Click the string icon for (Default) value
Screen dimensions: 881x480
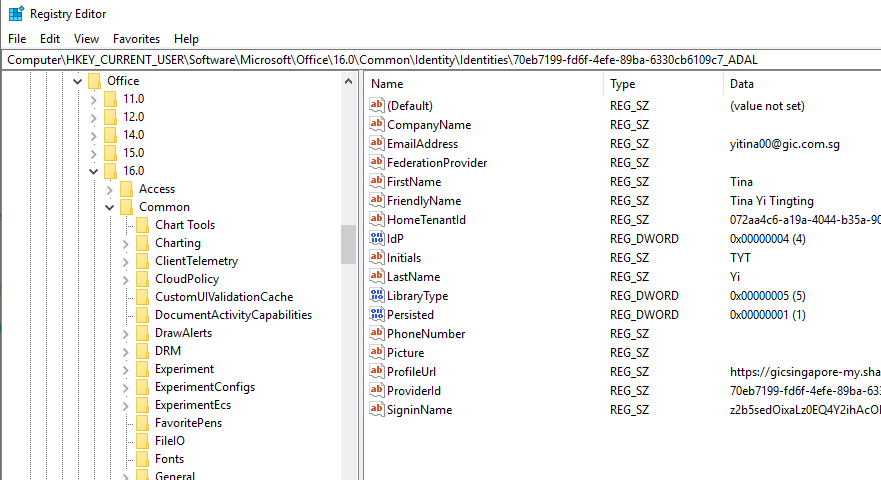tap(376, 105)
